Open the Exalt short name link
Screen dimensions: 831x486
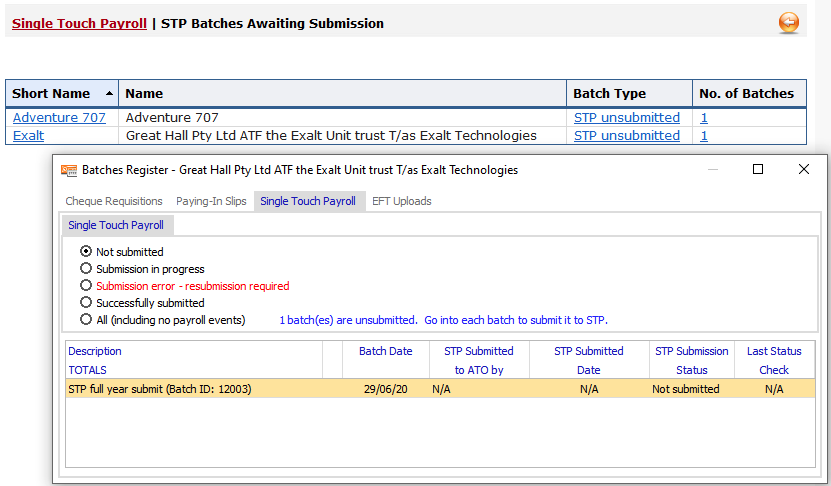[x=28, y=135]
